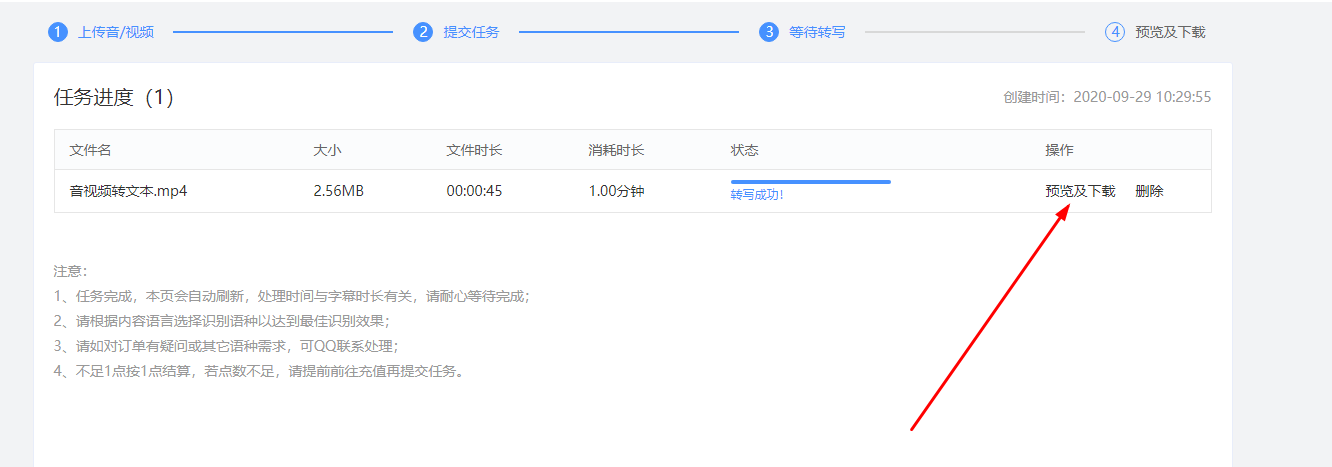Click note 3 about QQ联系处理
The width and height of the screenshot is (1332, 467).
pyautogui.click(x=226, y=346)
